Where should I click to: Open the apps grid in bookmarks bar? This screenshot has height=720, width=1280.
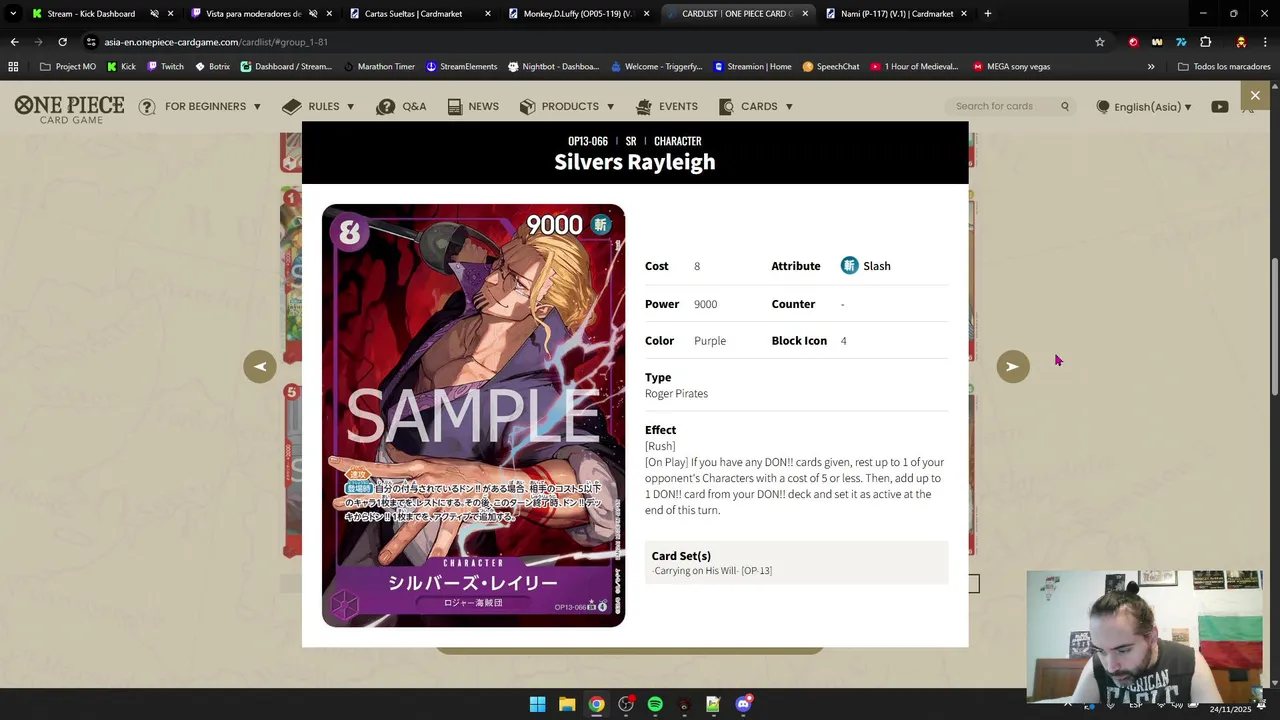(x=13, y=67)
